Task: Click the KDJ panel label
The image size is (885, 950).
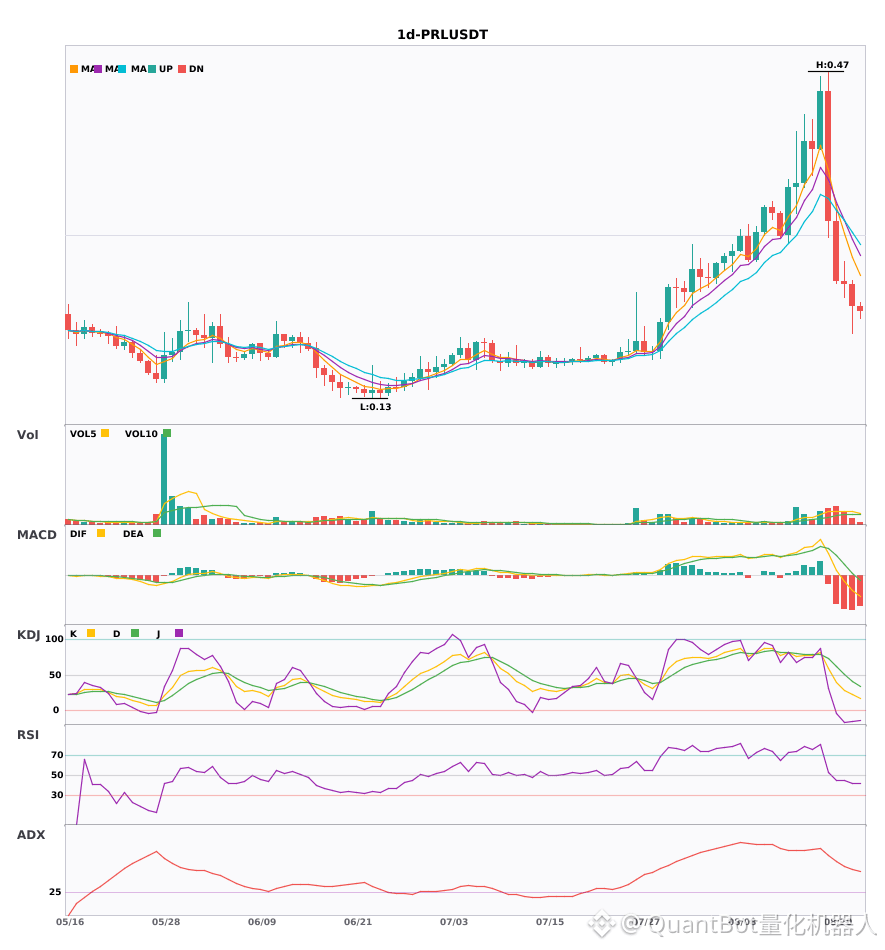Action: click(x=28, y=635)
